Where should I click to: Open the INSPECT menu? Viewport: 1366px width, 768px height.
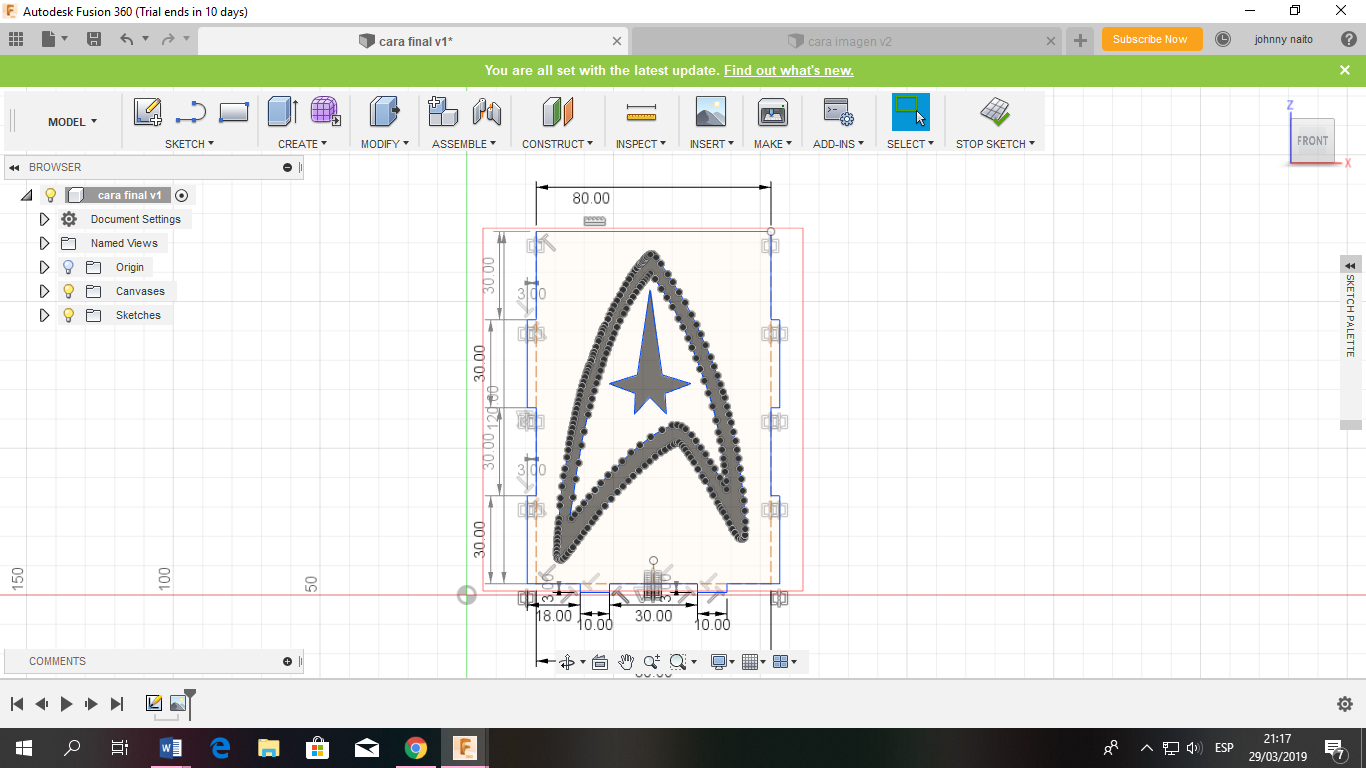(x=640, y=144)
